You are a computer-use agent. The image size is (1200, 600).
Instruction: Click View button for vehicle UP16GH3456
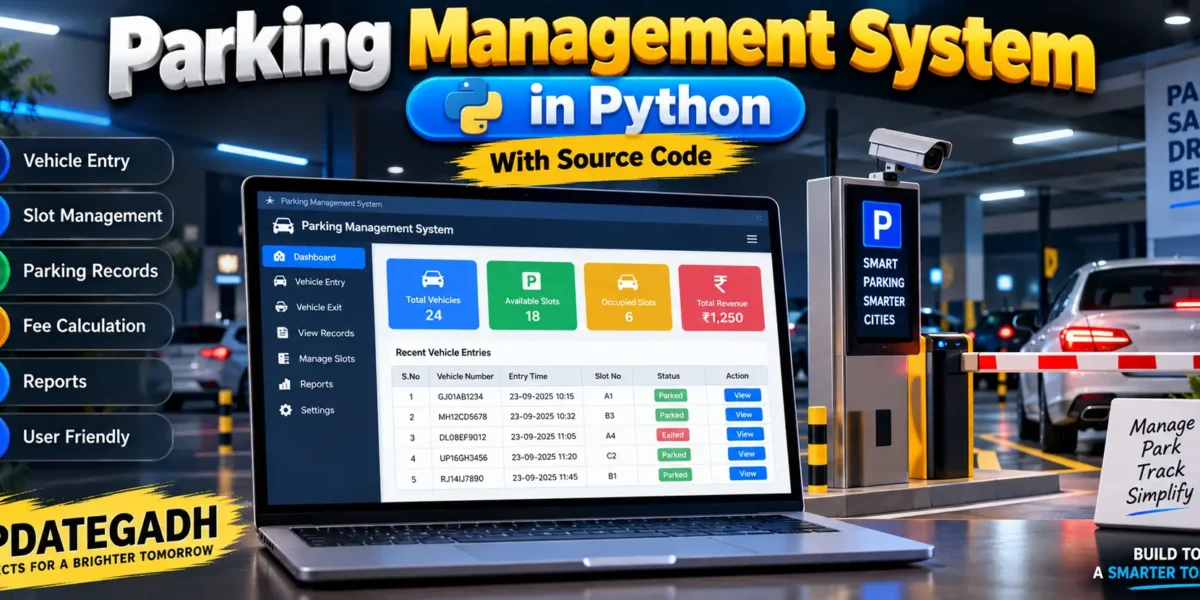point(746,453)
